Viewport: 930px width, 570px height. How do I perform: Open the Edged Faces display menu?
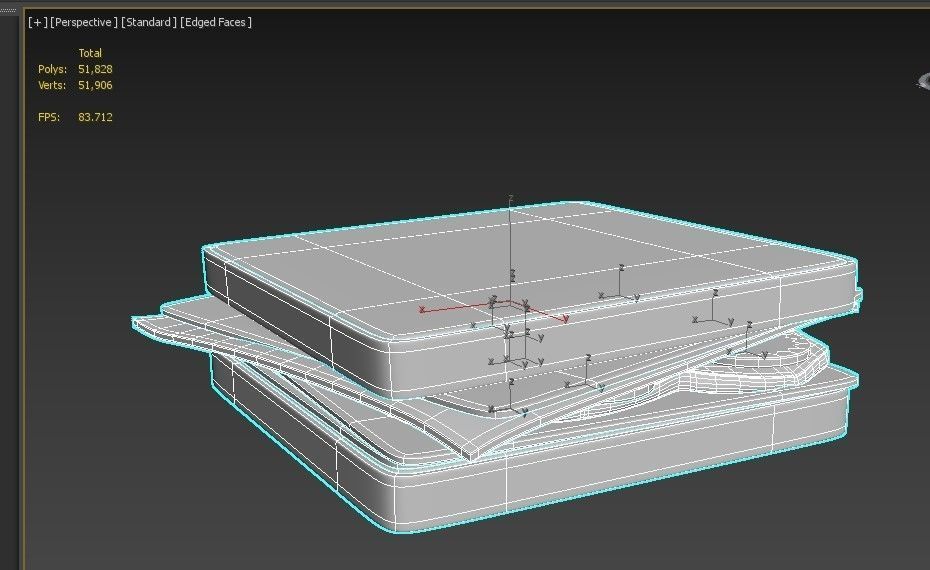216,22
